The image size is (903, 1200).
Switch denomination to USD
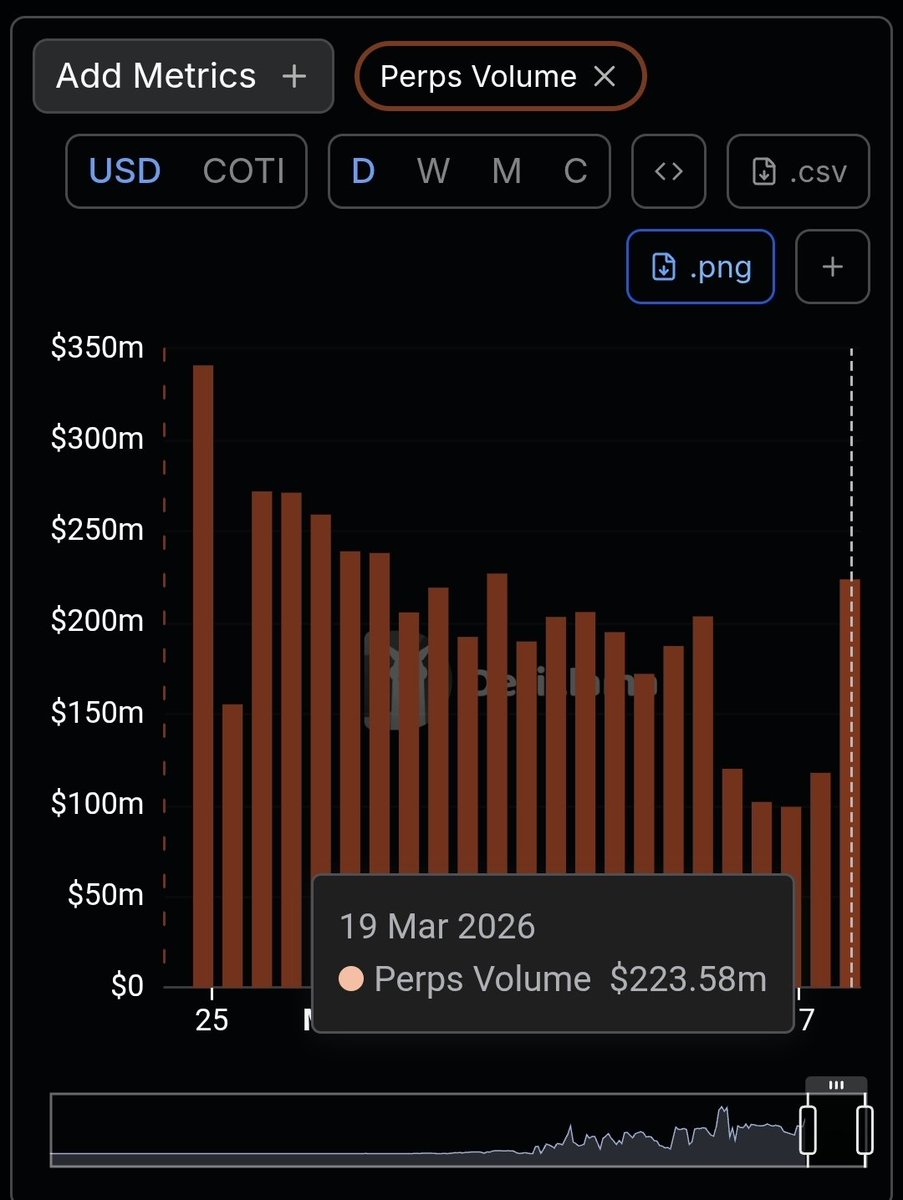click(x=125, y=171)
